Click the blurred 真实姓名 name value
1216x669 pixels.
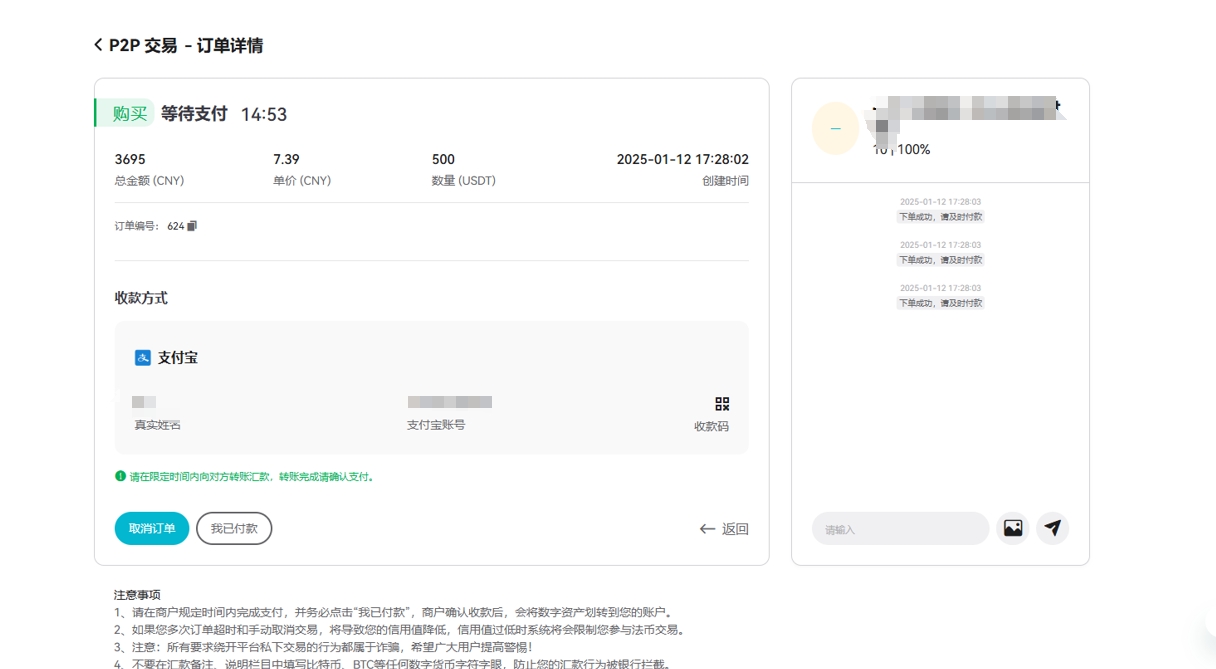(x=144, y=402)
